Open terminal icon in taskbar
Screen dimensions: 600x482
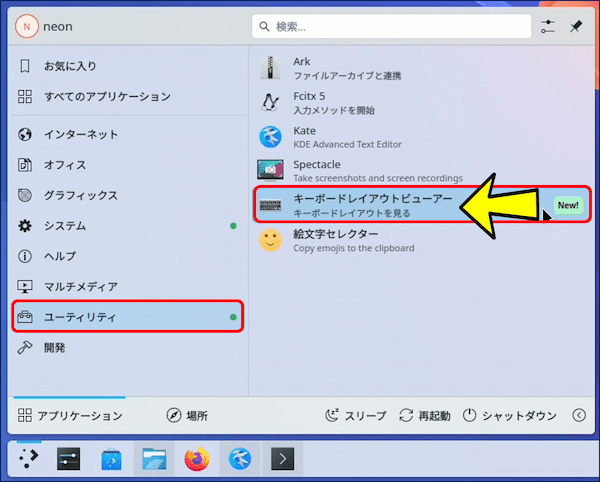284,459
